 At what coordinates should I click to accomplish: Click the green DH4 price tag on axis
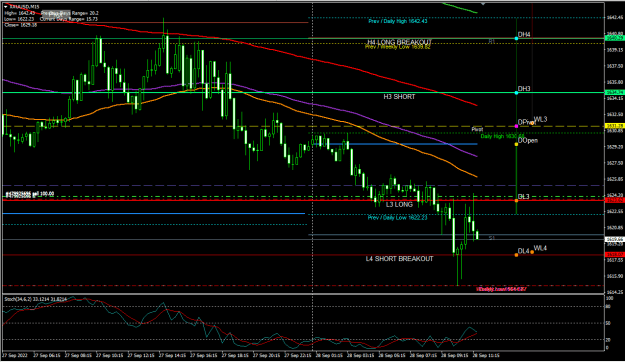614,38
